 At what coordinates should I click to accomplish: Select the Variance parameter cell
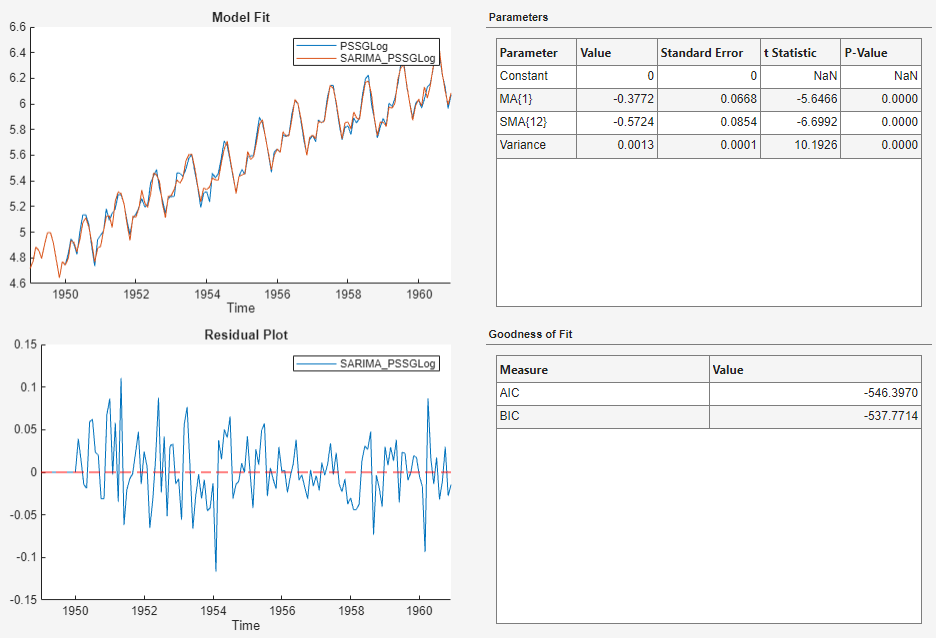536,145
